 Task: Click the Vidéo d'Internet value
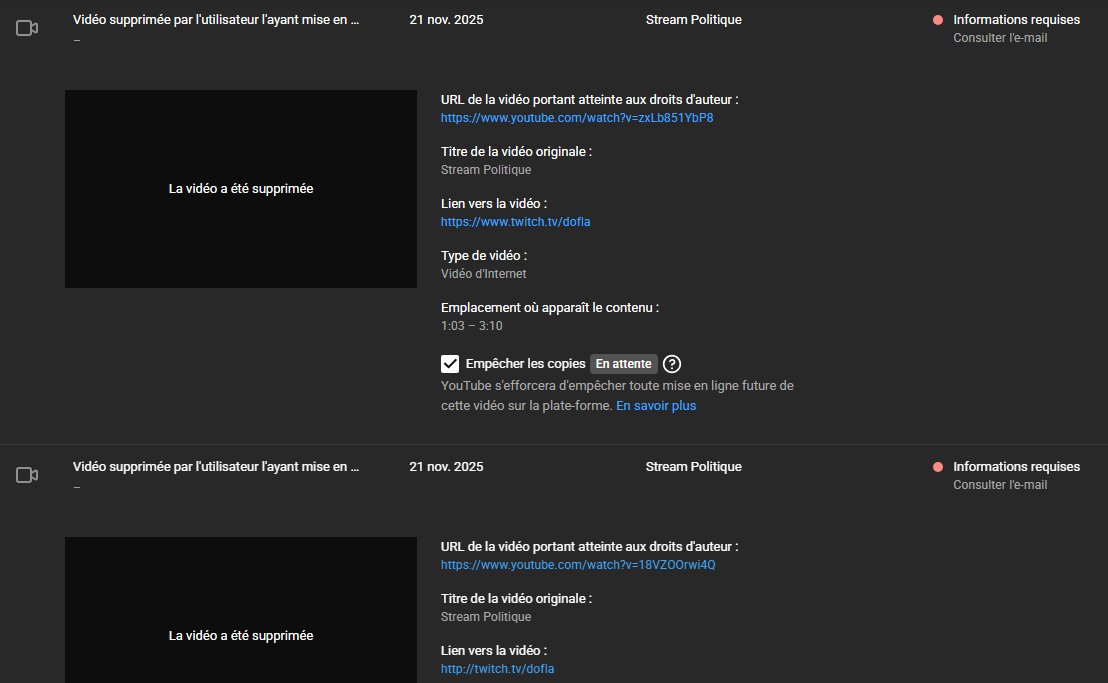[x=483, y=274]
